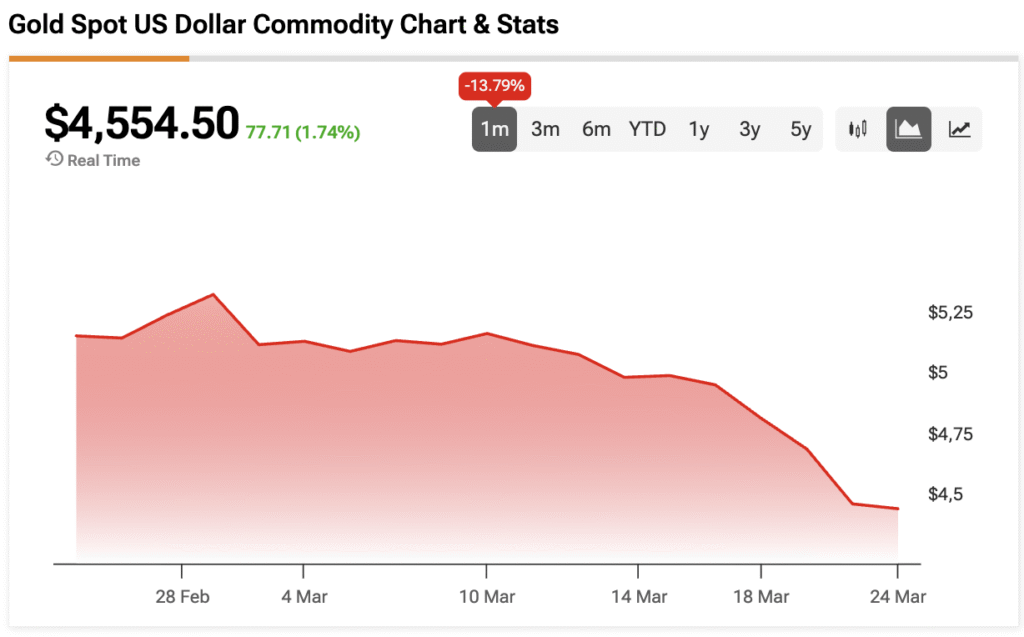This screenshot has height=637, width=1024.
Task: Click the trending line graph icon
Action: [958, 129]
